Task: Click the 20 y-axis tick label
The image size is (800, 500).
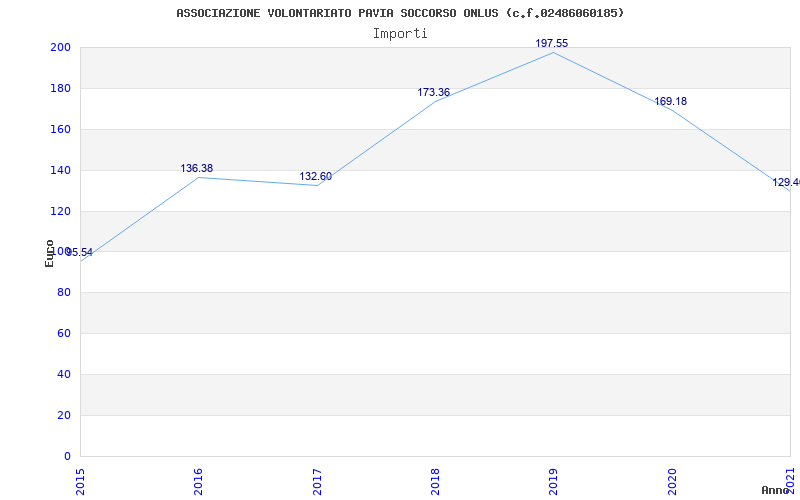Action: (x=64, y=415)
